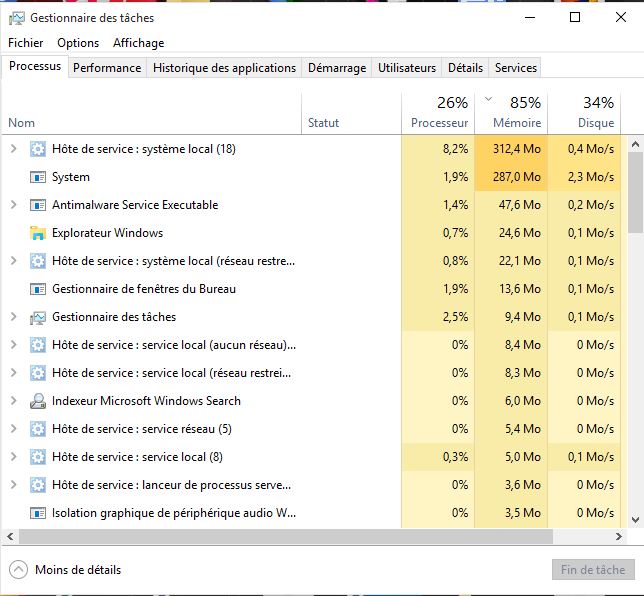Click the 8,2% processor value
Image resolution: width=644 pixels, height=596 pixels.
pyautogui.click(x=455, y=149)
